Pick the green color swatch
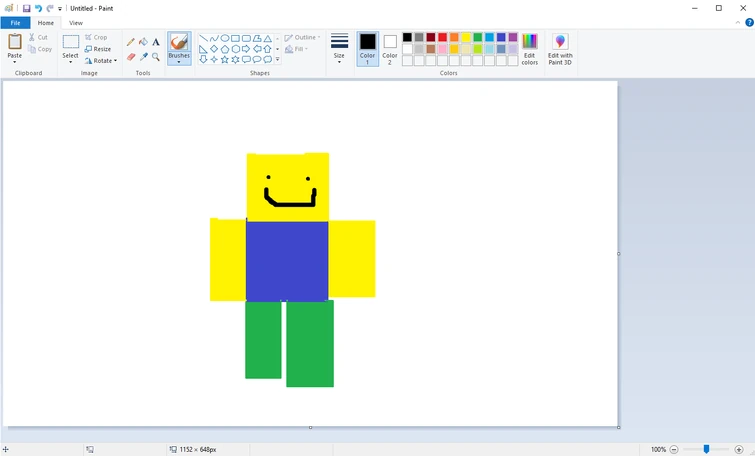This screenshot has width=755, height=456. 478,37
